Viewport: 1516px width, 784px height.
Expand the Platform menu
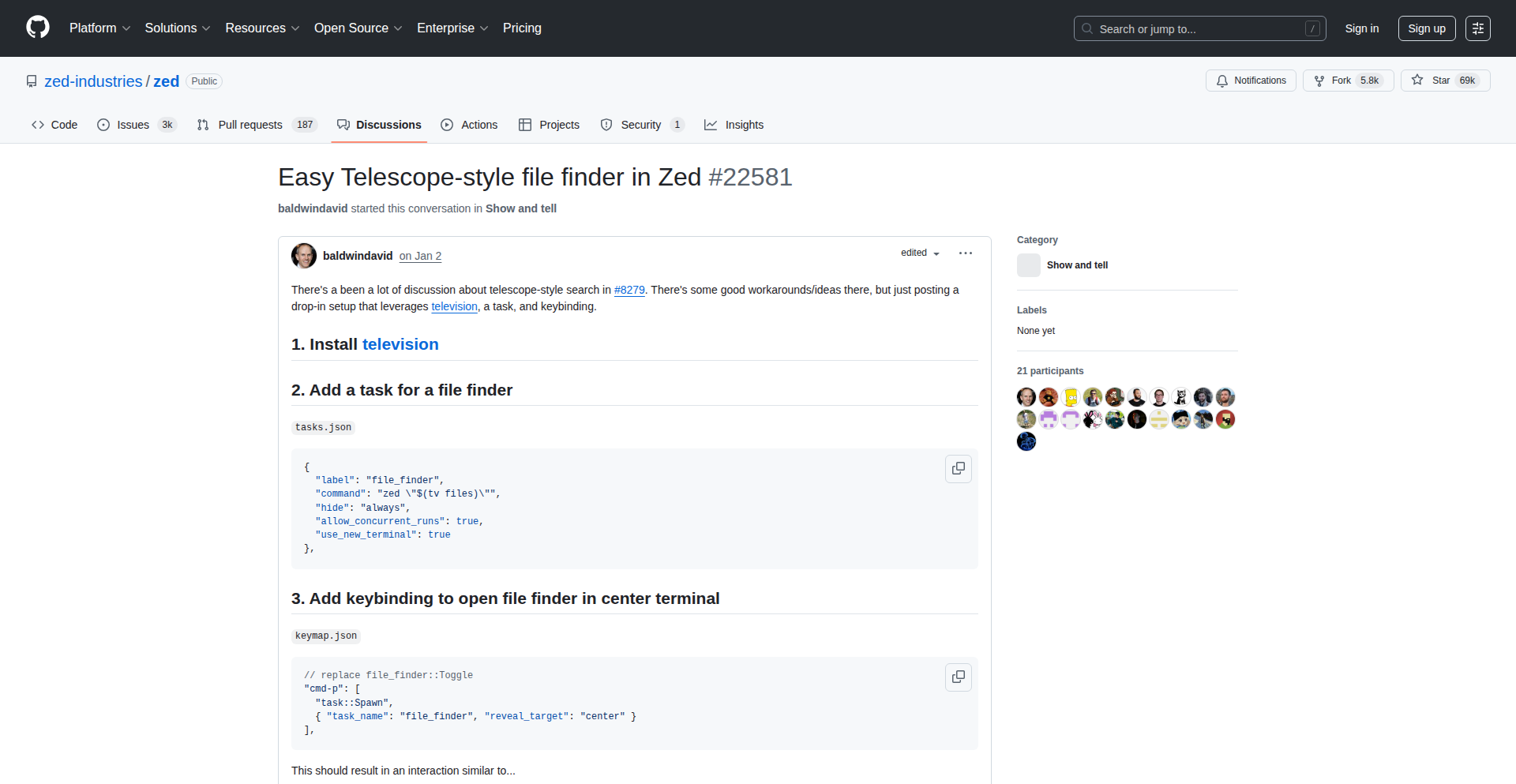[x=99, y=28]
